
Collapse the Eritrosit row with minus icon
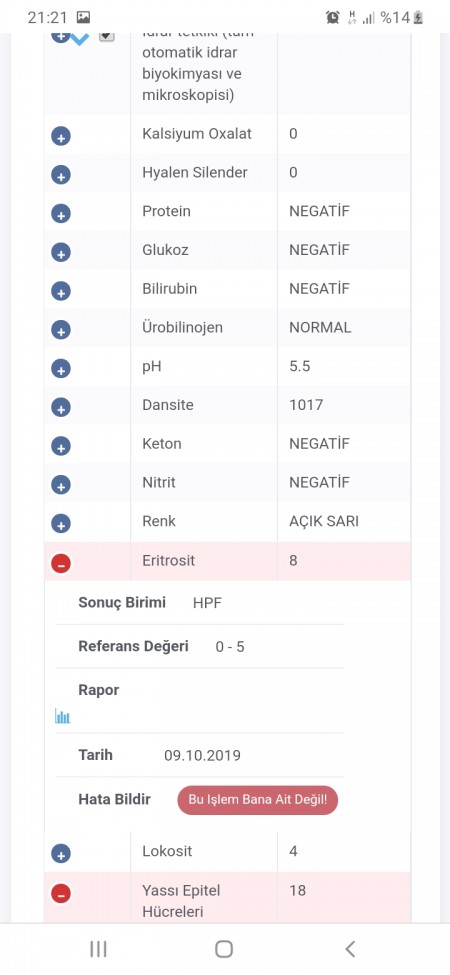(61, 564)
